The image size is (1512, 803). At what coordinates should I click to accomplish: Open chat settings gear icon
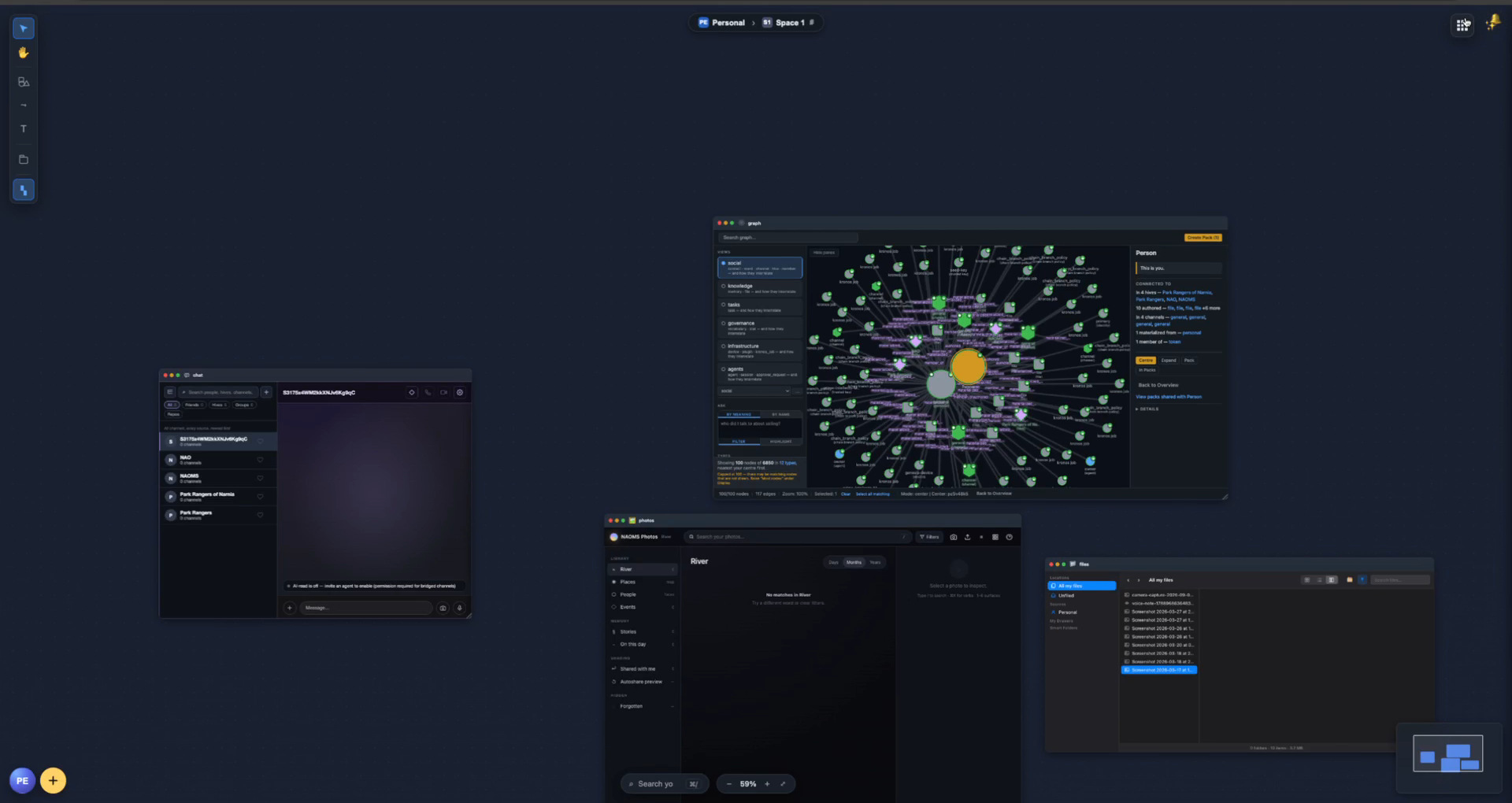coord(460,392)
